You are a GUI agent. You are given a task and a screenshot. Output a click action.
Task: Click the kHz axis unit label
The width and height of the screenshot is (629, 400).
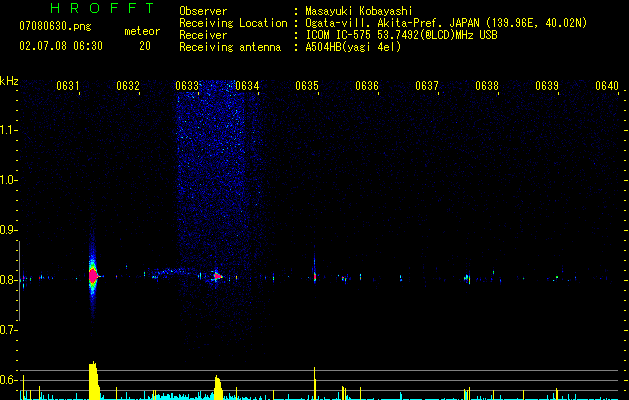tap(9, 81)
